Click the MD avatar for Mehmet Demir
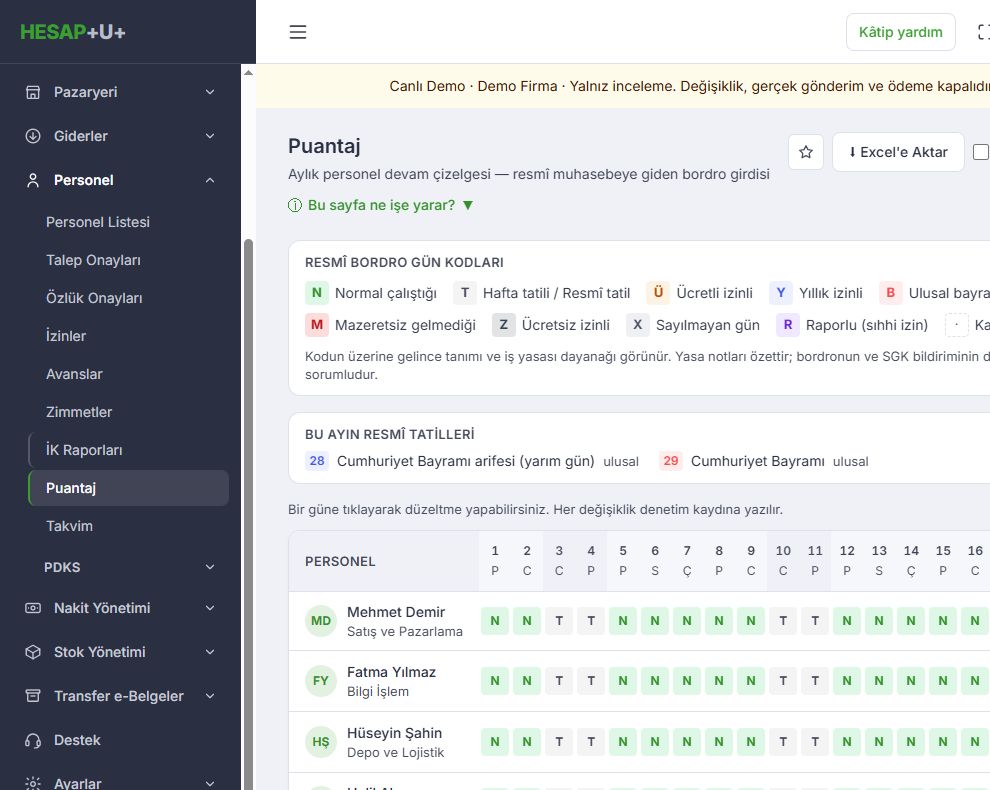990x790 pixels. [321, 621]
